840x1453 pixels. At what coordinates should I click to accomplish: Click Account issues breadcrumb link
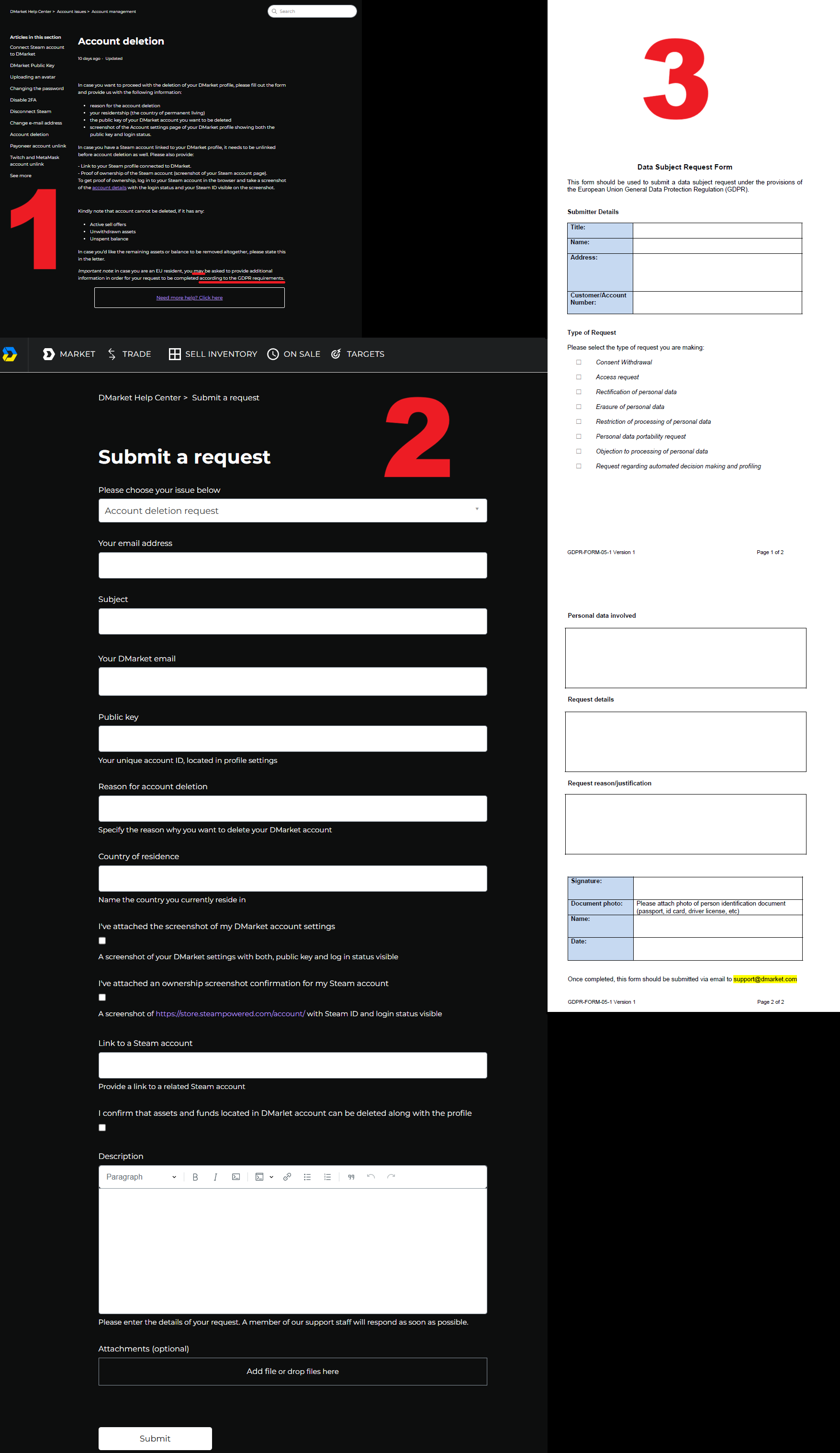point(71,11)
